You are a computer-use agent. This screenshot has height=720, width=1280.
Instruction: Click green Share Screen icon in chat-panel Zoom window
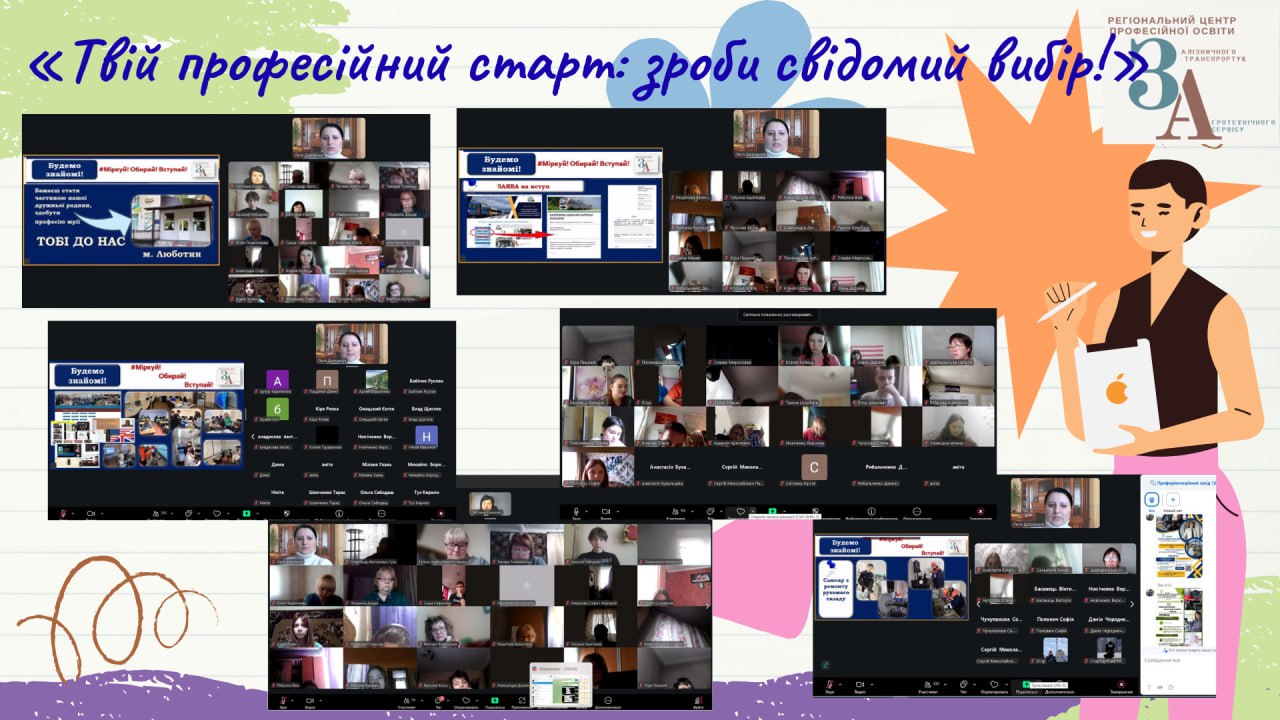pyautogui.click(x=1027, y=684)
